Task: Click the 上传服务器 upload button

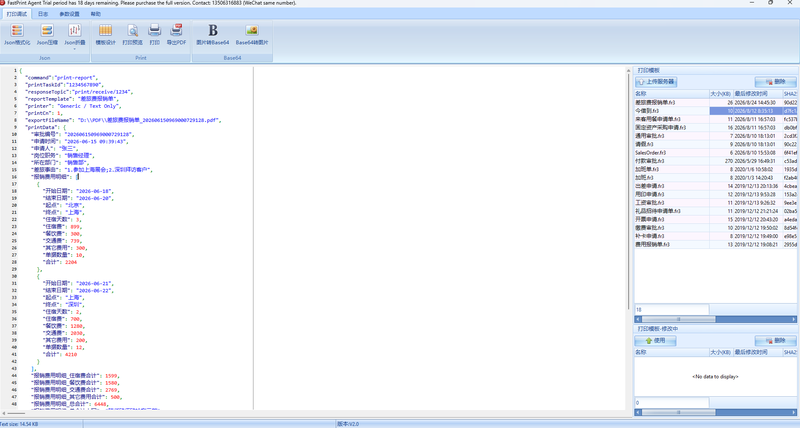Action: pos(656,82)
